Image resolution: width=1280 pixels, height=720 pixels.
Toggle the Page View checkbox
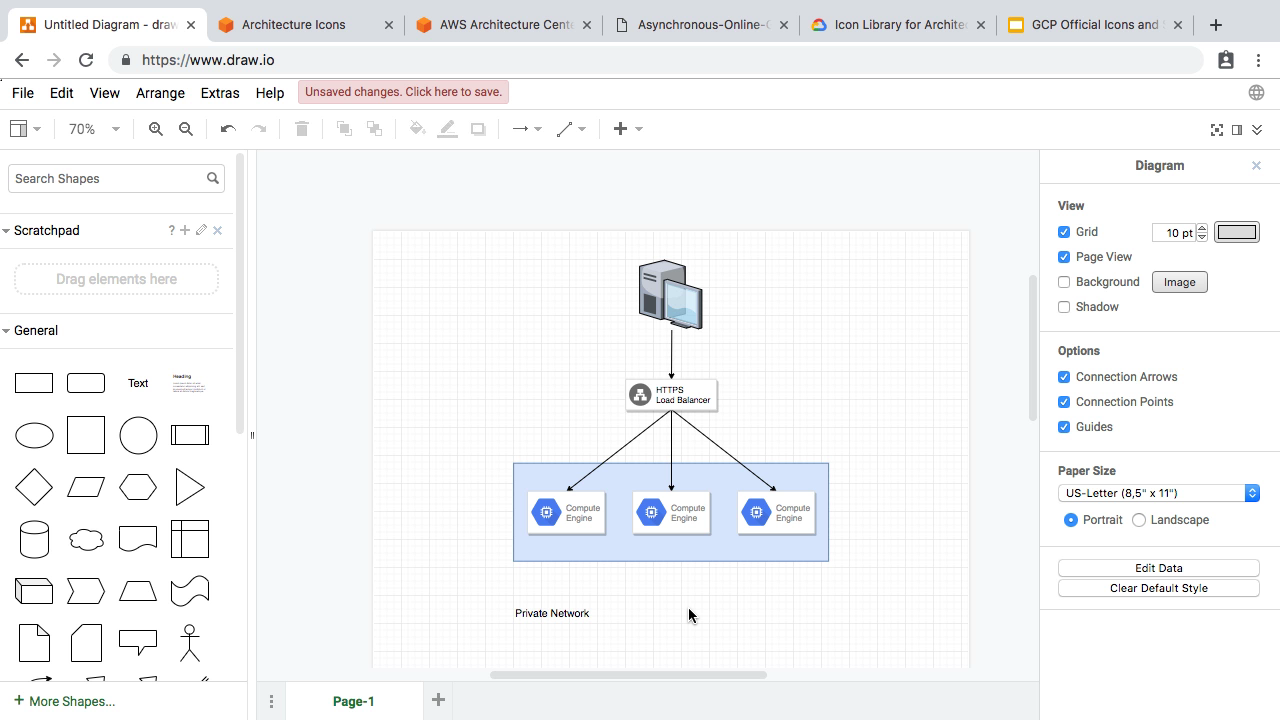[x=1064, y=257]
